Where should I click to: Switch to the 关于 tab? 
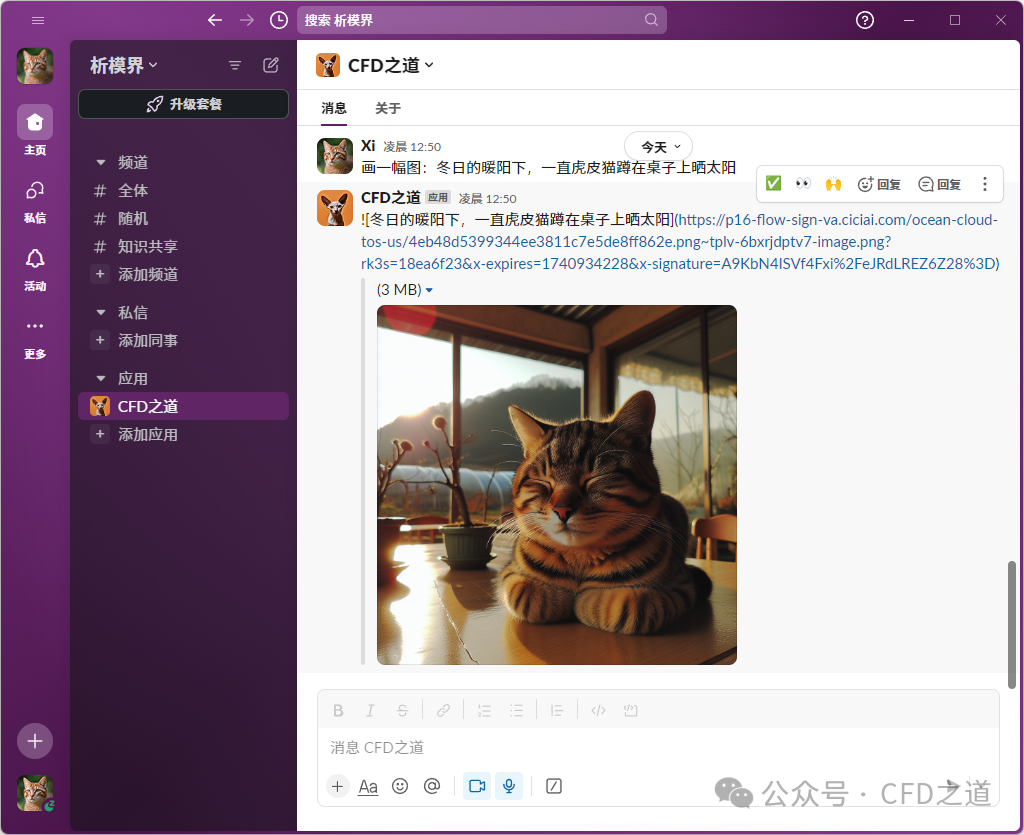(x=388, y=108)
